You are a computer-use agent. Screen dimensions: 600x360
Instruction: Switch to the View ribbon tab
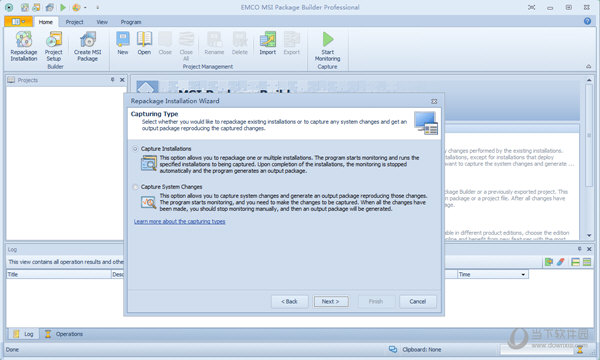[102, 22]
